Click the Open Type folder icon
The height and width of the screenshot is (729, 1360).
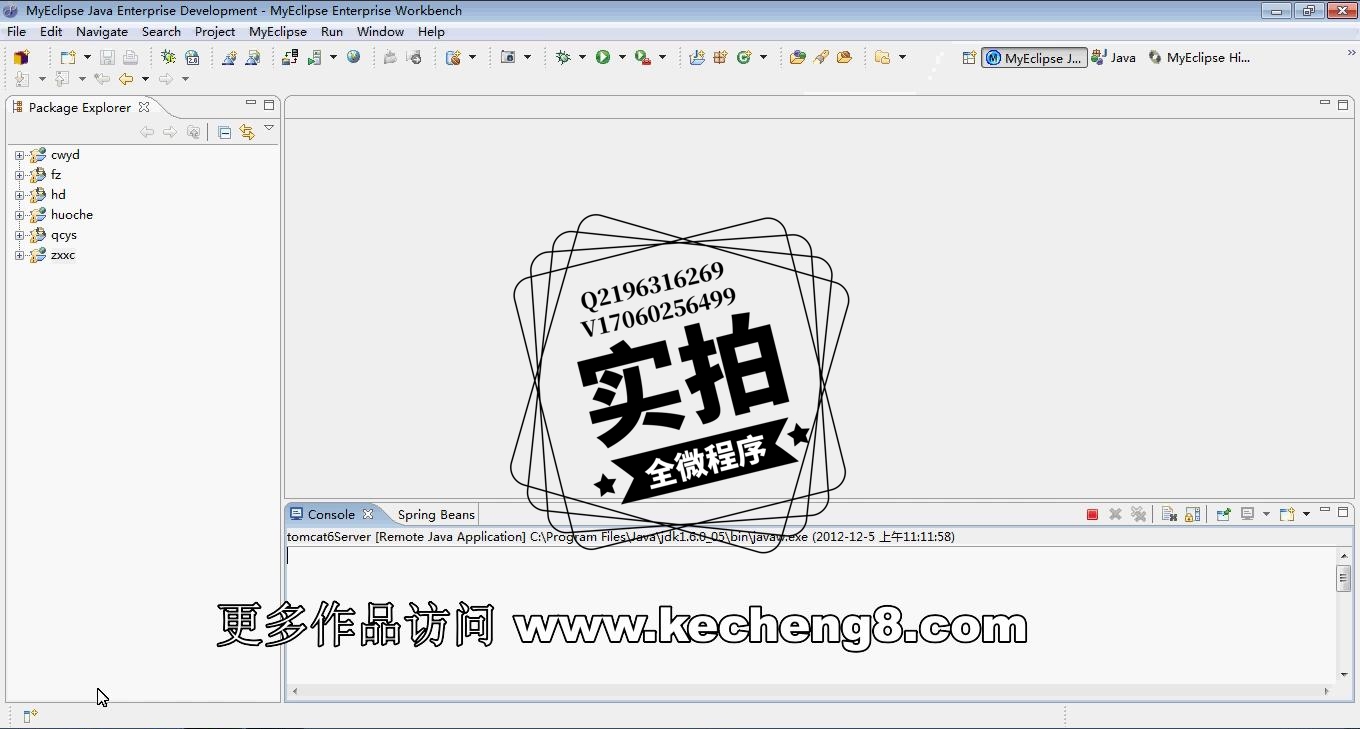pos(797,57)
